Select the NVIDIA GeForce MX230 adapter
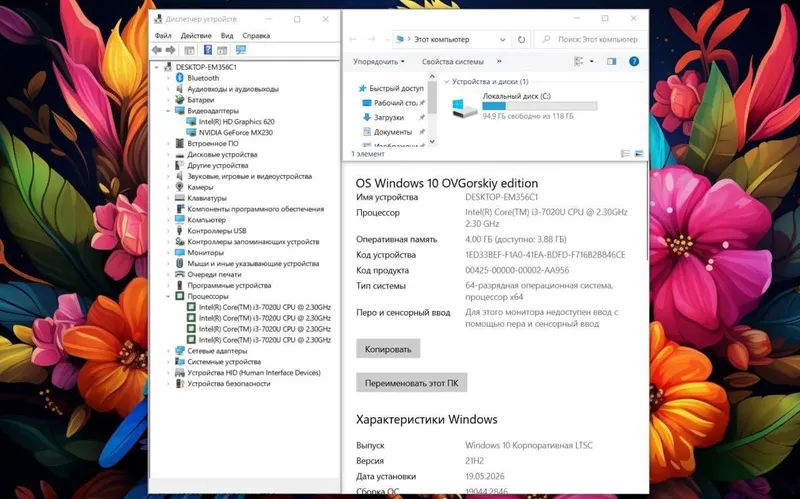Viewport: 800px width, 499px height. tap(235, 132)
